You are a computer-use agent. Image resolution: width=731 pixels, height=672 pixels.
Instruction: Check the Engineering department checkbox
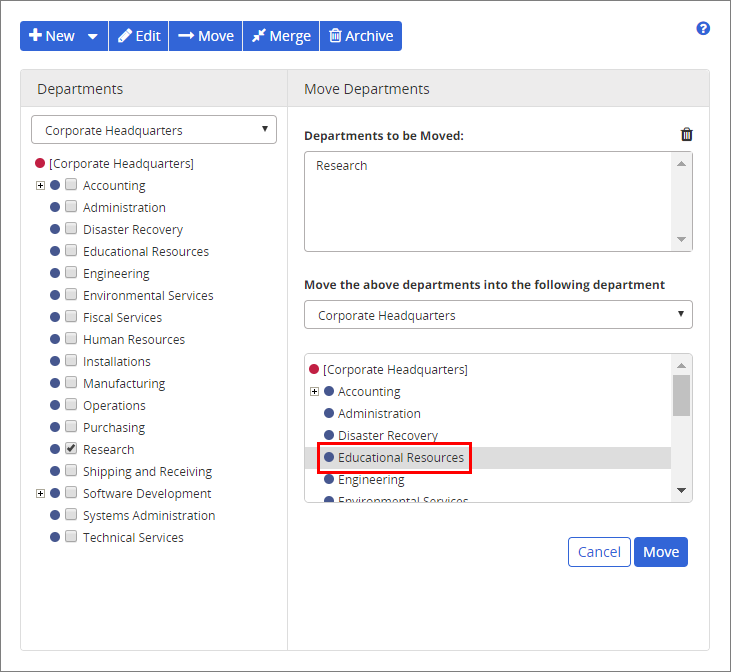pyautogui.click(x=71, y=273)
